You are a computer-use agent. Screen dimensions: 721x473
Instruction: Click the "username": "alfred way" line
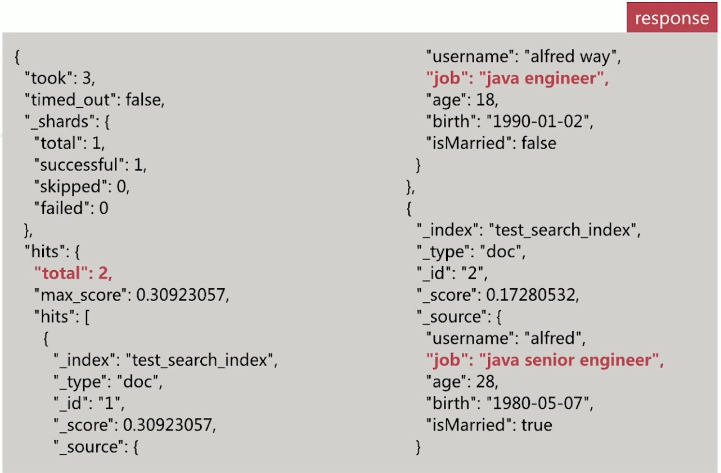(523, 57)
